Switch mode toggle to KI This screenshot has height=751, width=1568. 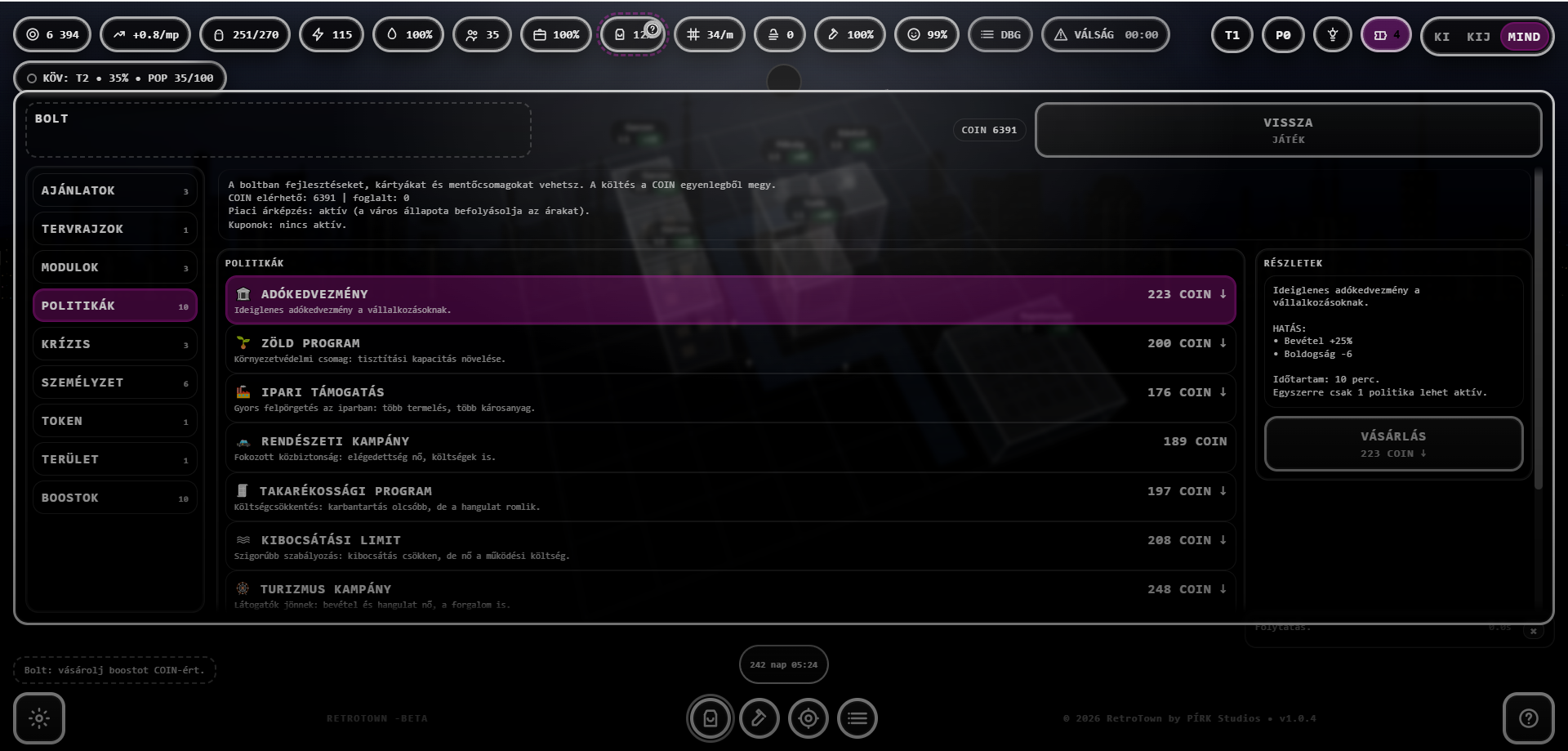pyautogui.click(x=1441, y=37)
